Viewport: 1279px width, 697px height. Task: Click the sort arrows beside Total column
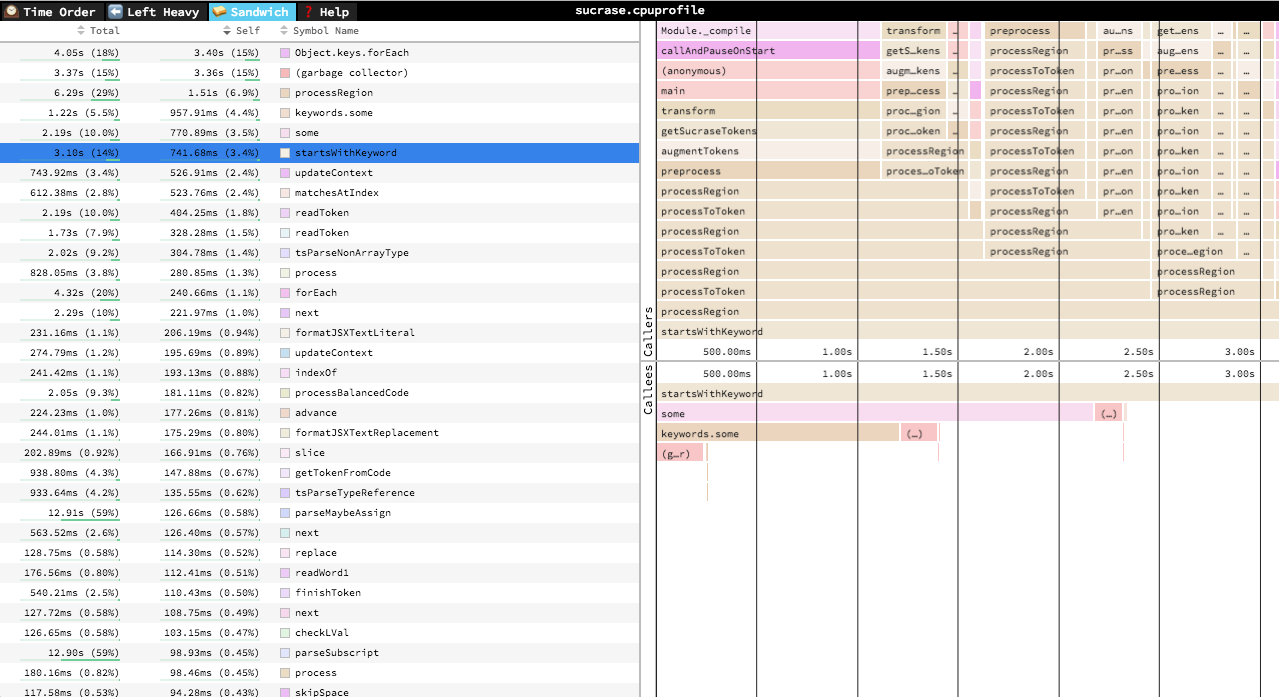coord(83,31)
